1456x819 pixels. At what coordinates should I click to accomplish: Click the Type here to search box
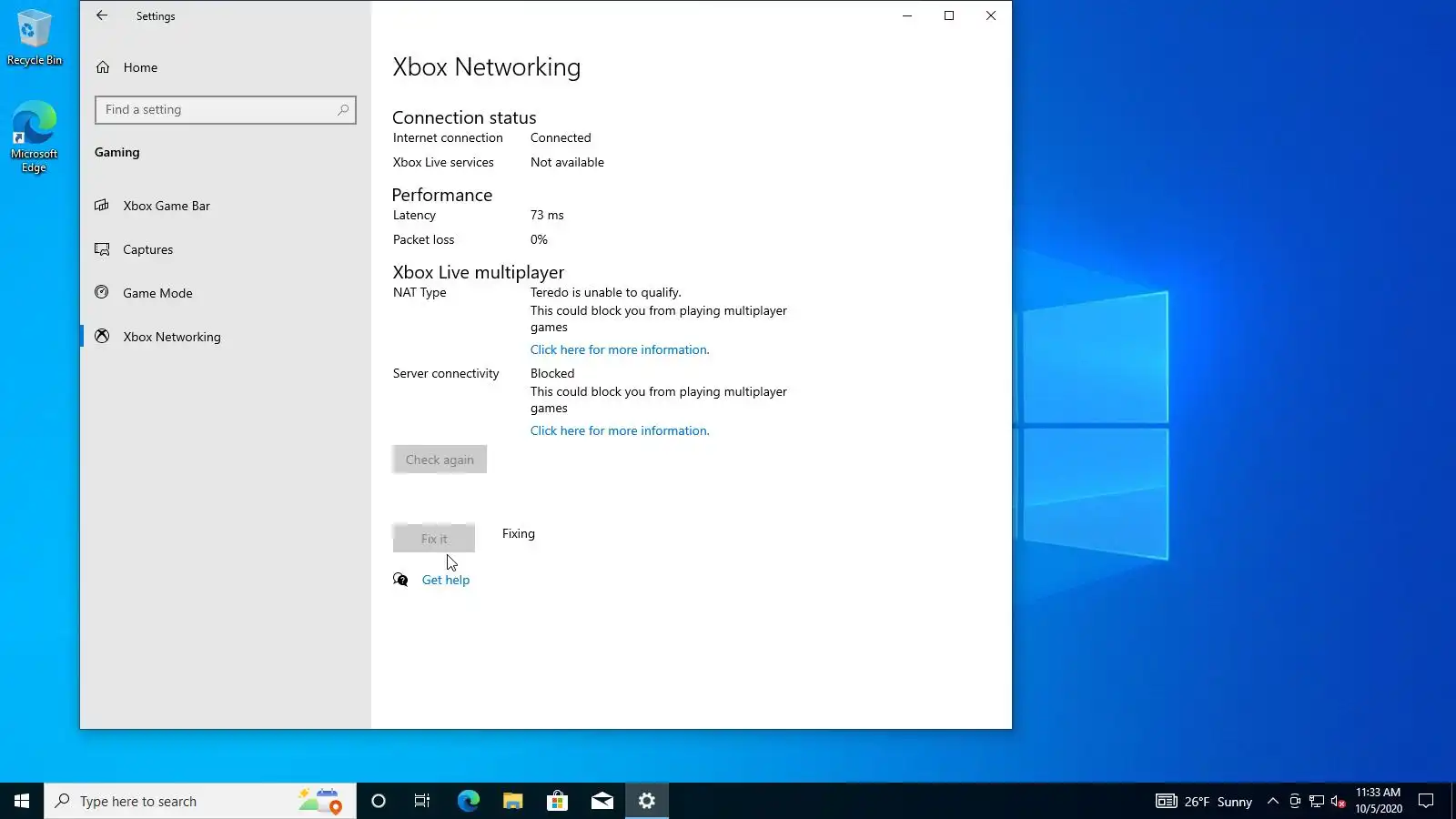coord(200,801)
